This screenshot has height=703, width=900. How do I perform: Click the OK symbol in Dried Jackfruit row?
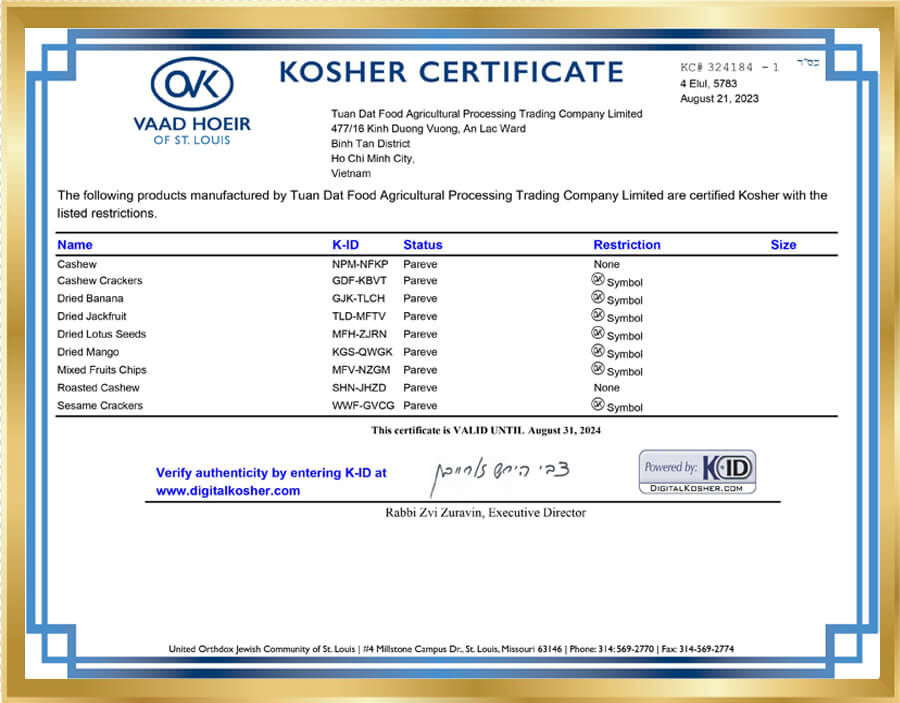[598, 315]
